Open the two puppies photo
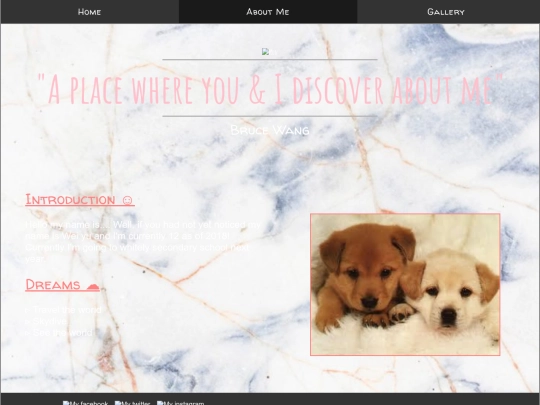540x405 pixels. (405, 284)
